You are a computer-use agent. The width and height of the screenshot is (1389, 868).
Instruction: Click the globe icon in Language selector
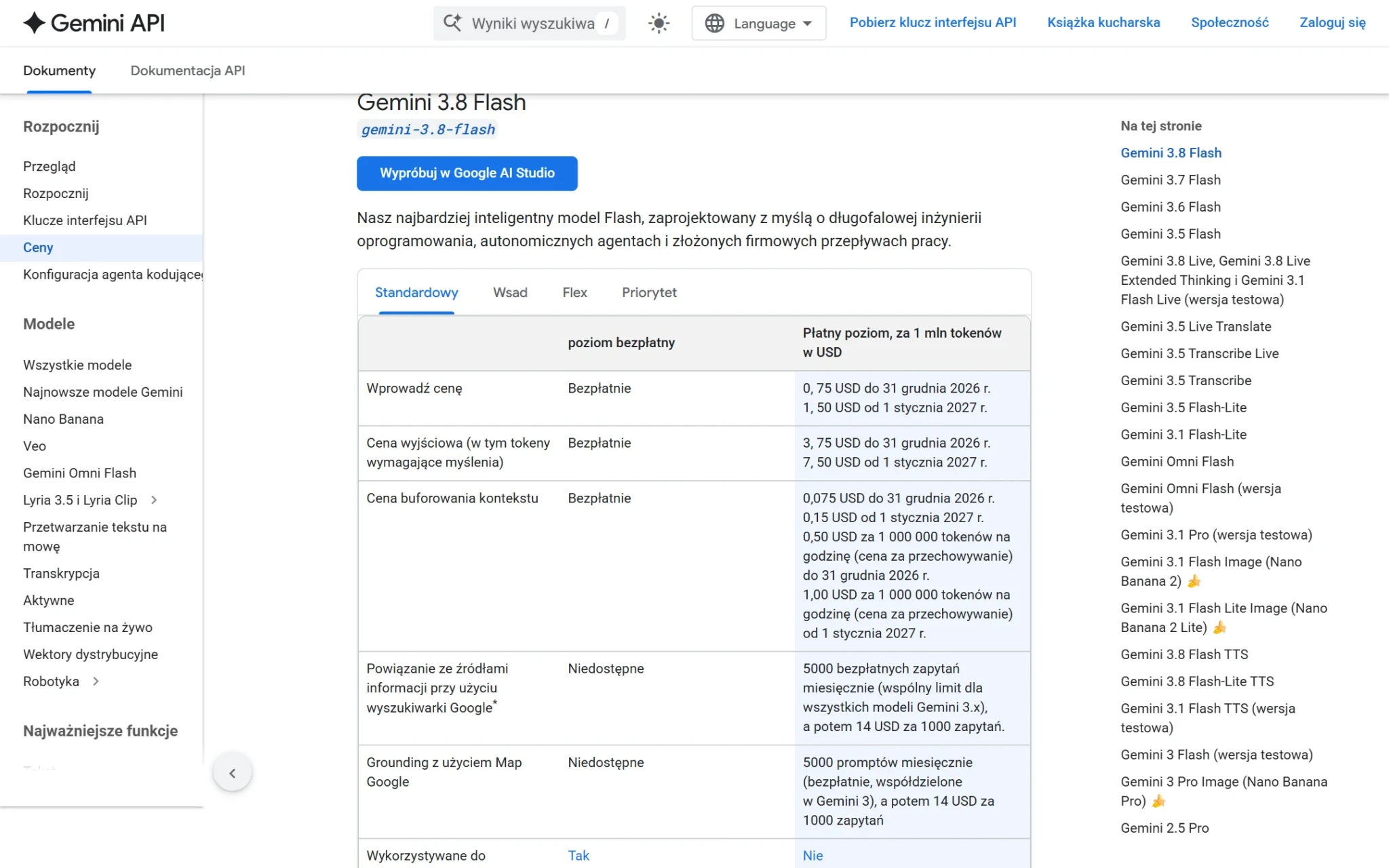click(714, 23)
